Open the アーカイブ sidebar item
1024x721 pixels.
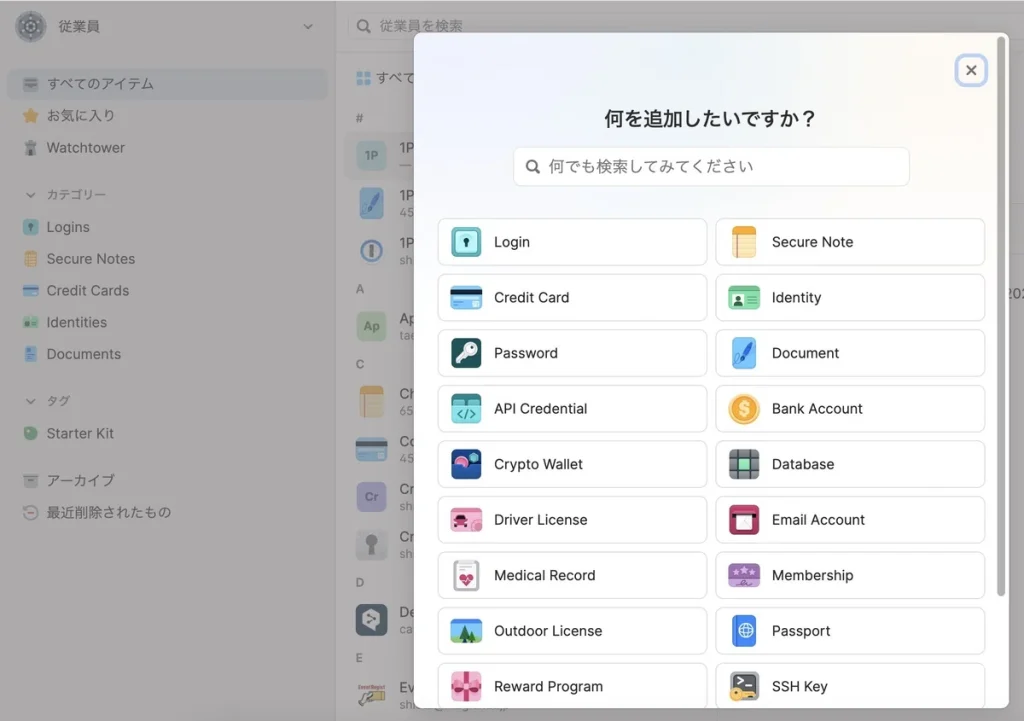pyautogui.click(x=80, y=481)
